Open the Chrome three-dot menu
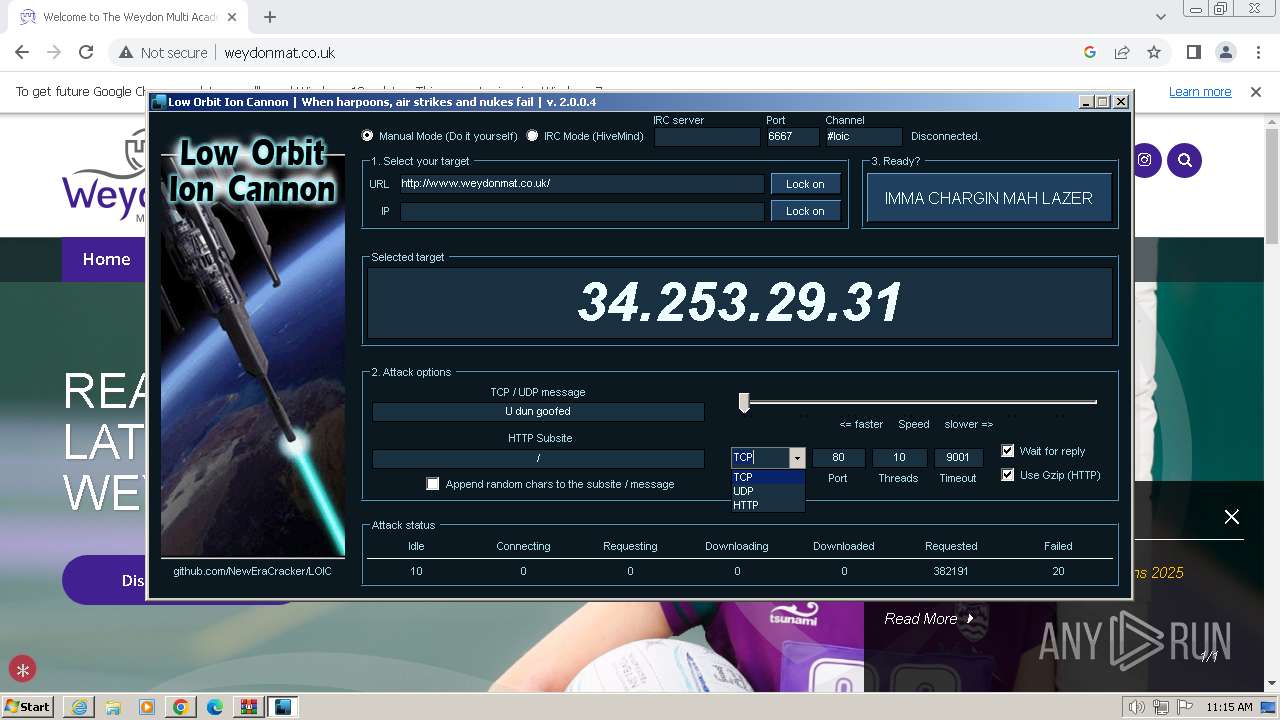This screenshot has width=1280, height=720. [1258, 52]
